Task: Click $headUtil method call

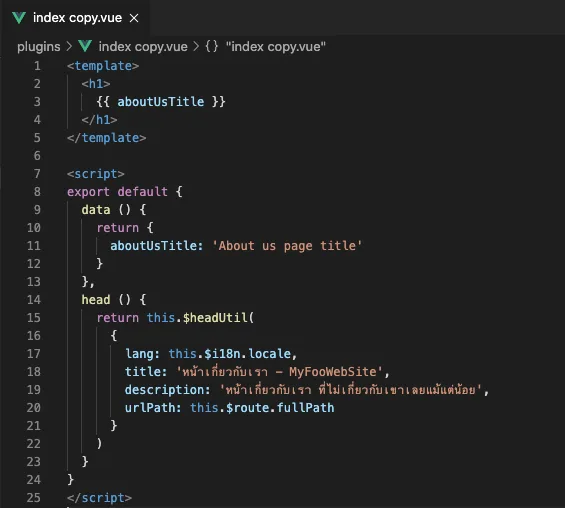Action: click(215, 318)
